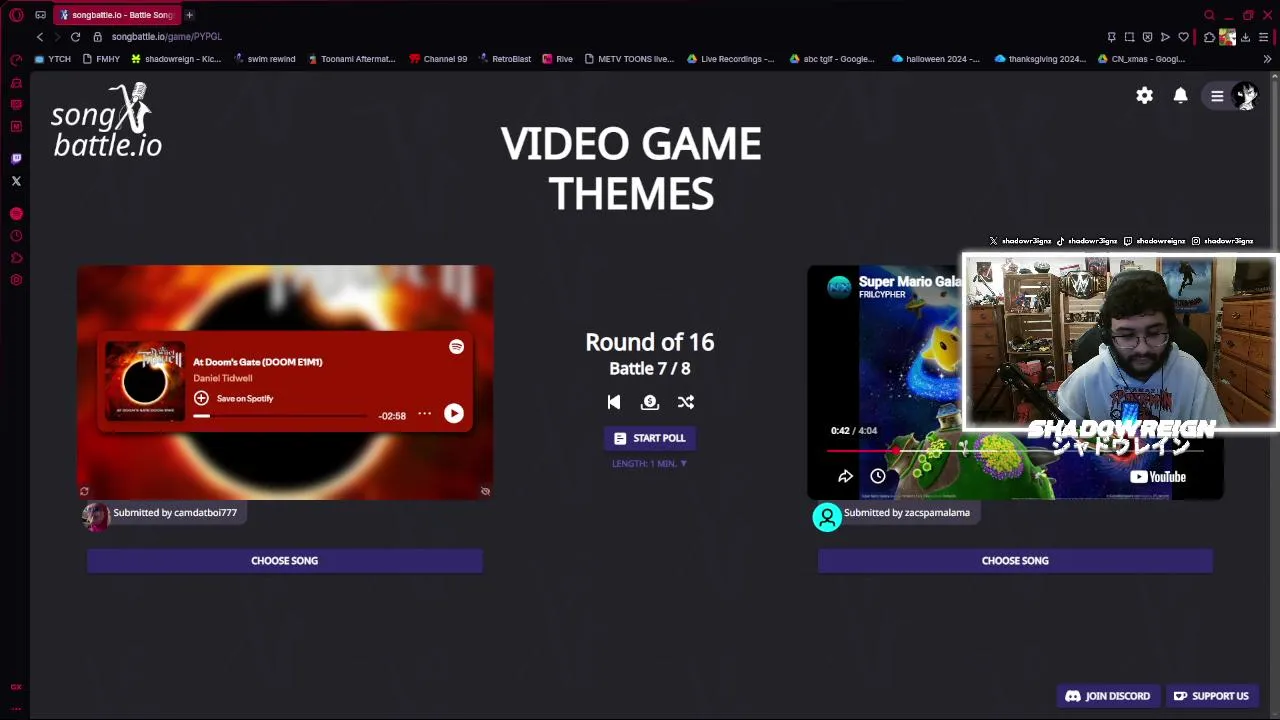1280x720 pixels.
Task: Choose the Super Mario Galaxy song
Action: [1015, 561]
